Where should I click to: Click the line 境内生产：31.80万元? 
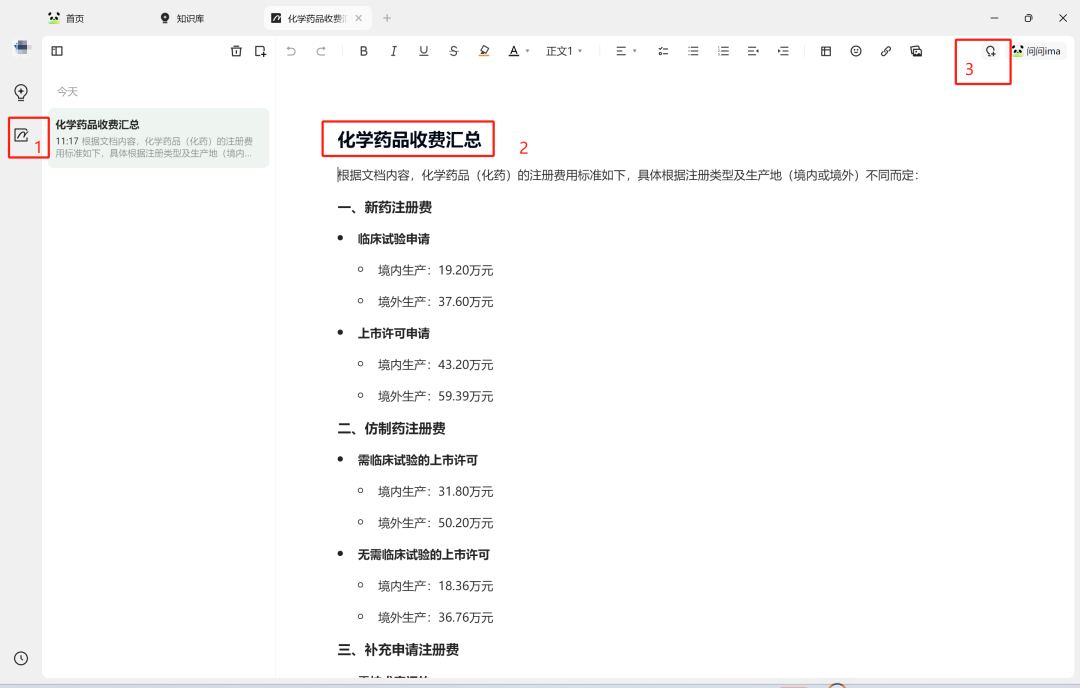point(435,492)
